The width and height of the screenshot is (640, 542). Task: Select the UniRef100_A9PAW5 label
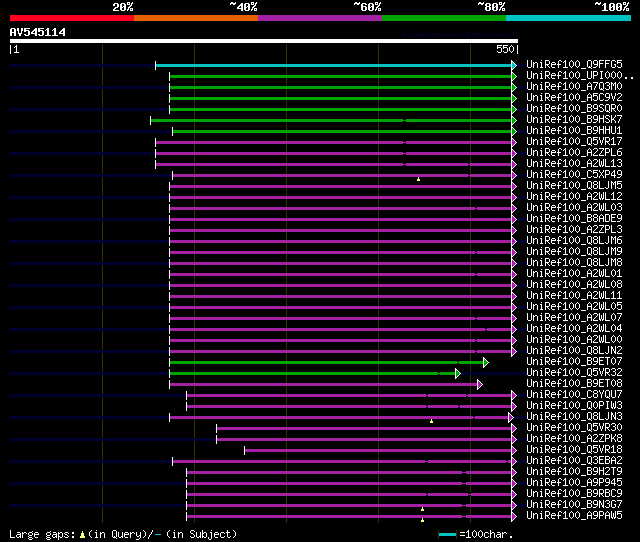pos(574,516)
